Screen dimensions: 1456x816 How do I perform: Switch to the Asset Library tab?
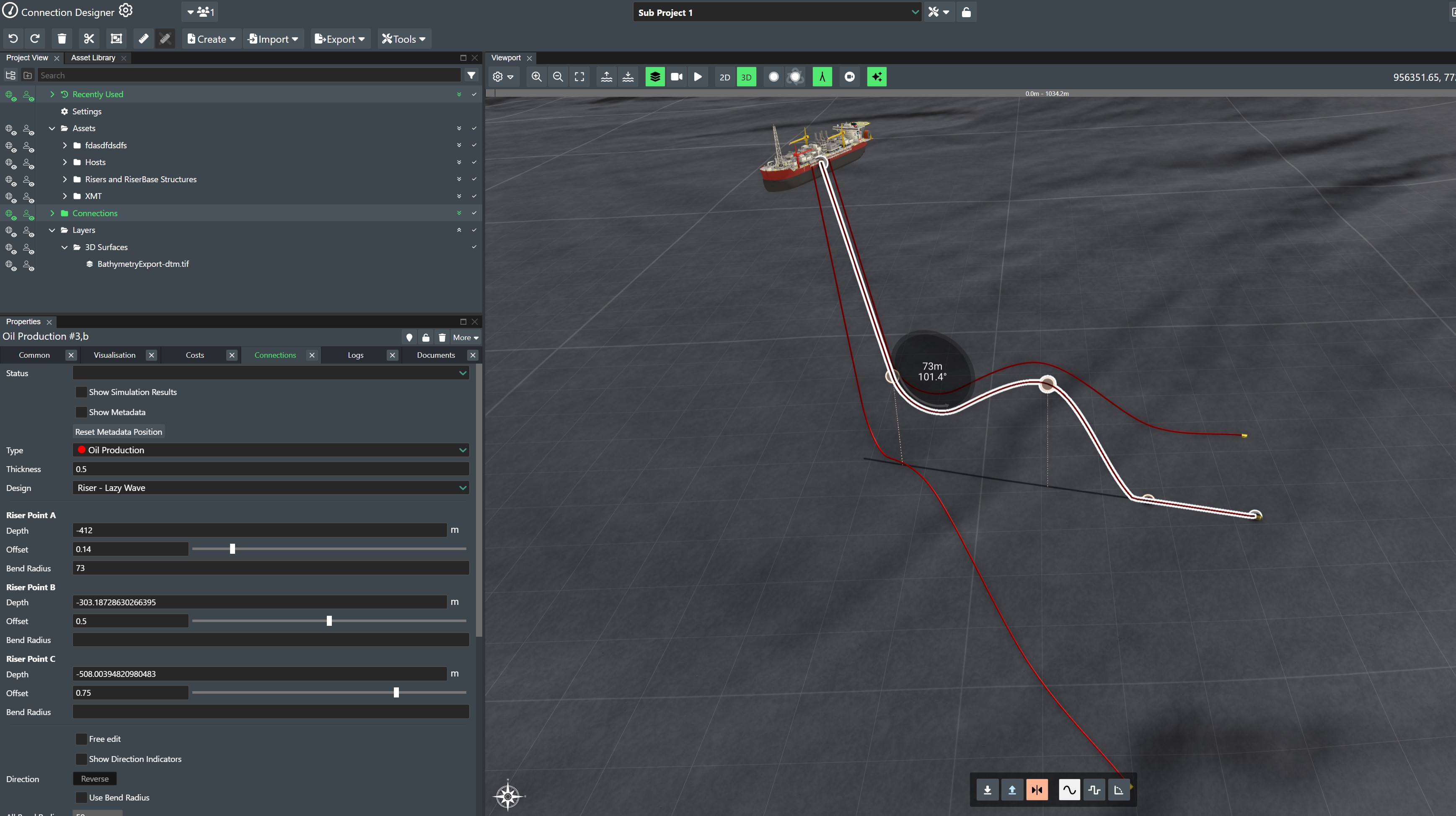(x=93, y=58)
